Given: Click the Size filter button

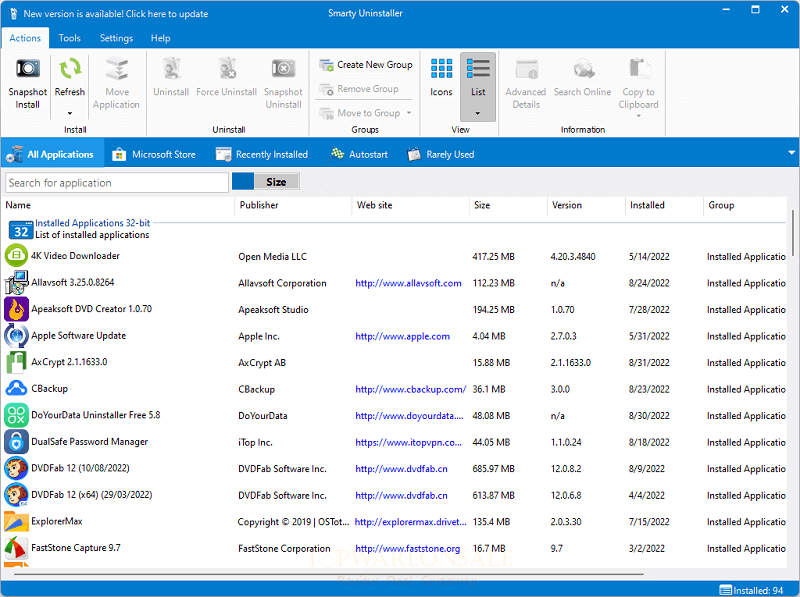Looking at the screenshot, I should (276, 182).
